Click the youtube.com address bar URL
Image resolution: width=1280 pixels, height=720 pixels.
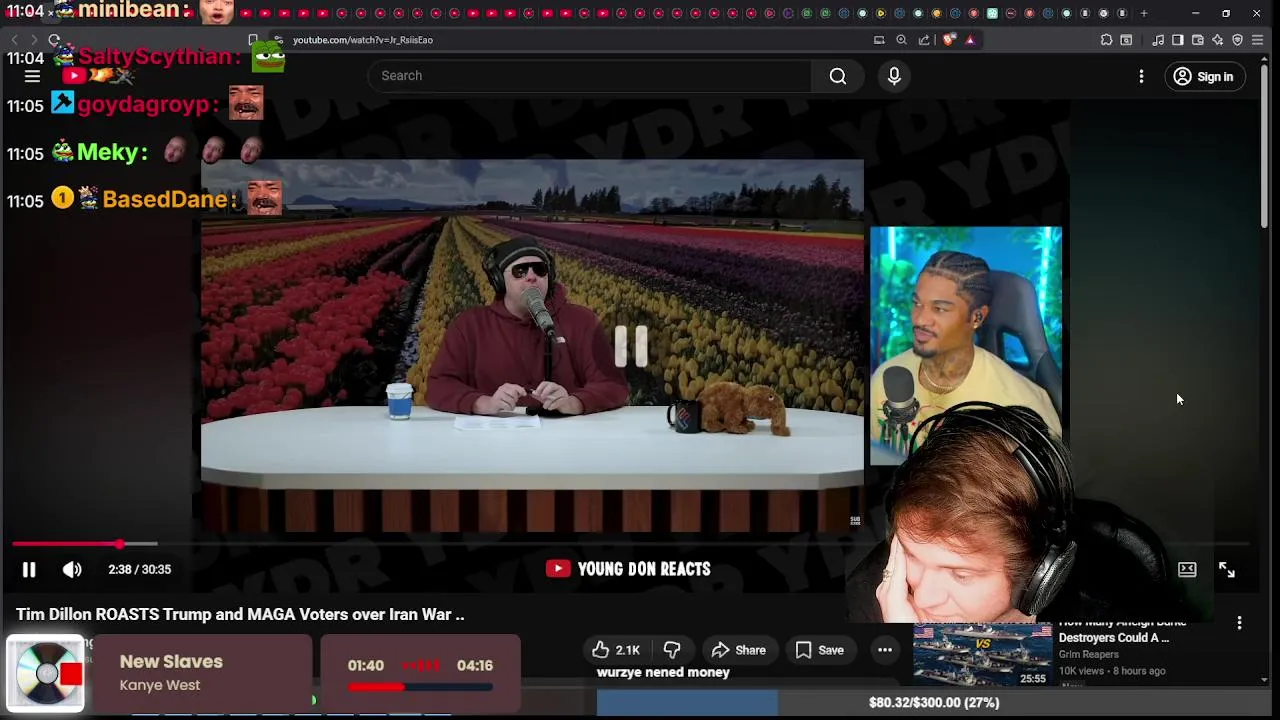(x=362, y=40)
